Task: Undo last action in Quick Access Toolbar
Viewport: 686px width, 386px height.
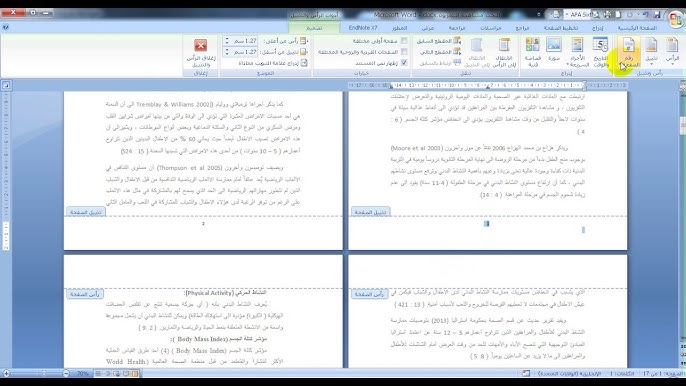Action: coord(646,14)
